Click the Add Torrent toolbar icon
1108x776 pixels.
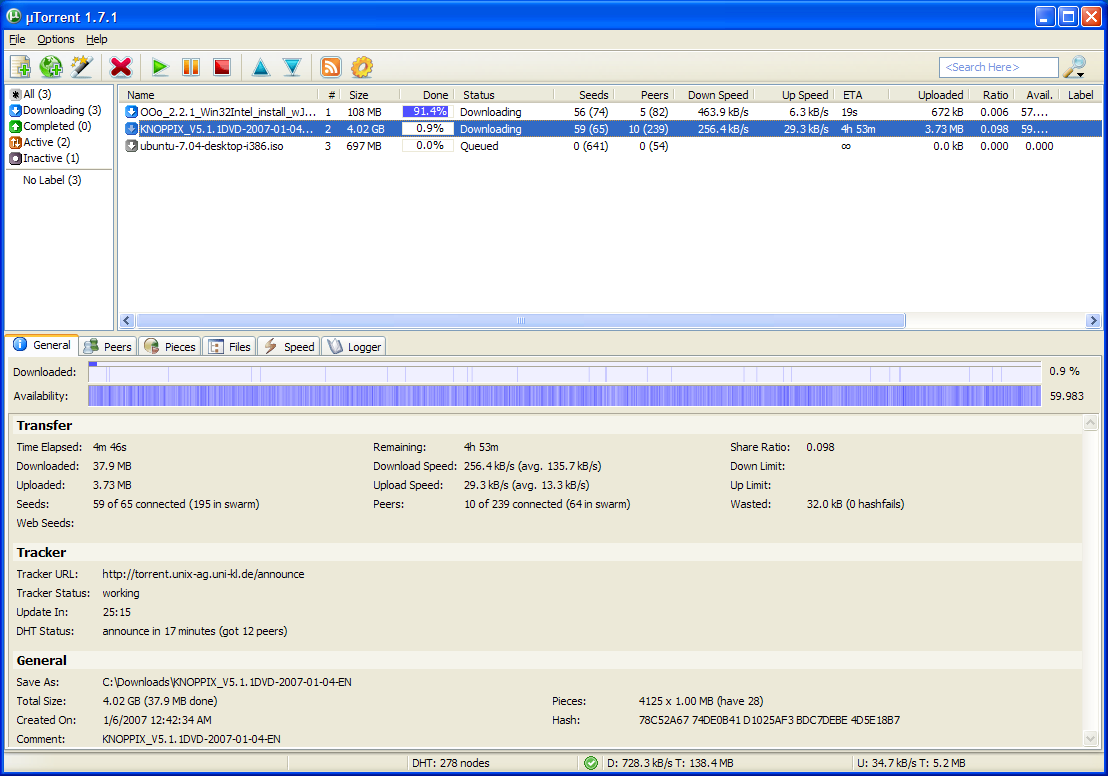coord(20,66)
